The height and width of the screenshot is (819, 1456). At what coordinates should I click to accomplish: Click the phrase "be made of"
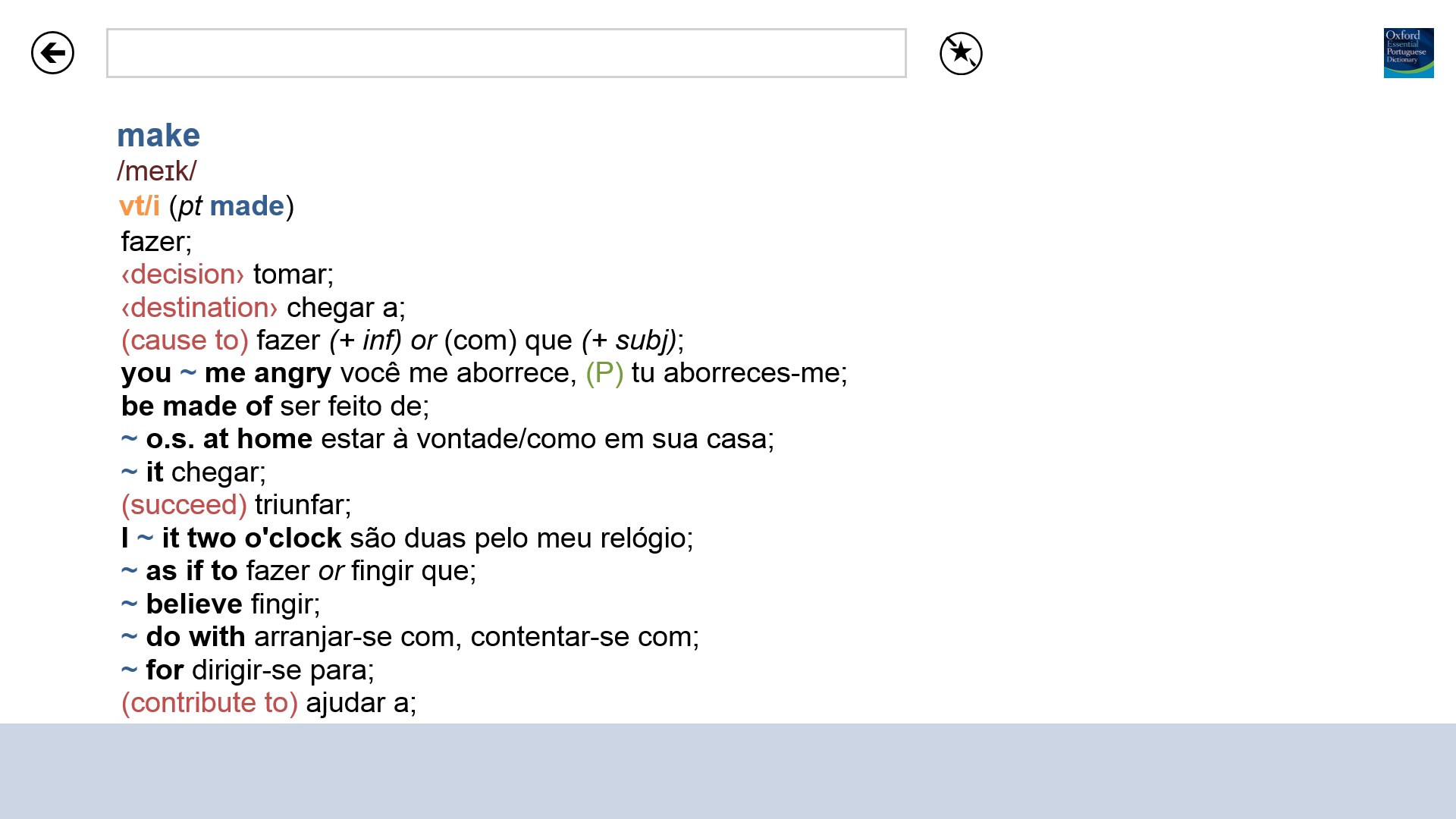(196, 406)
